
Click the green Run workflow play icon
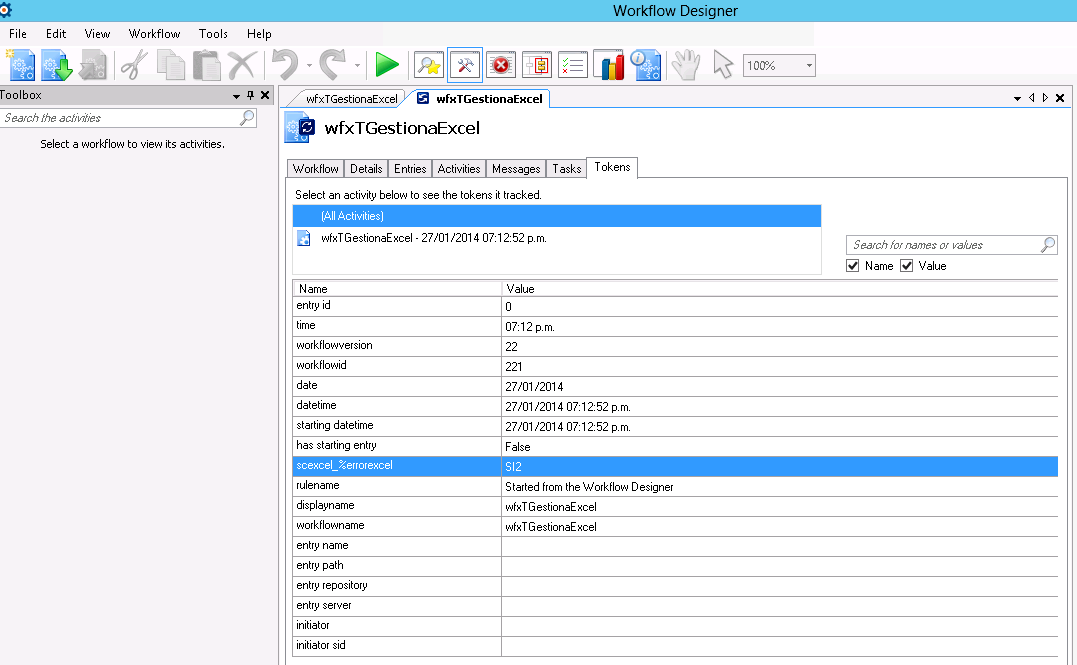(386, 66)
